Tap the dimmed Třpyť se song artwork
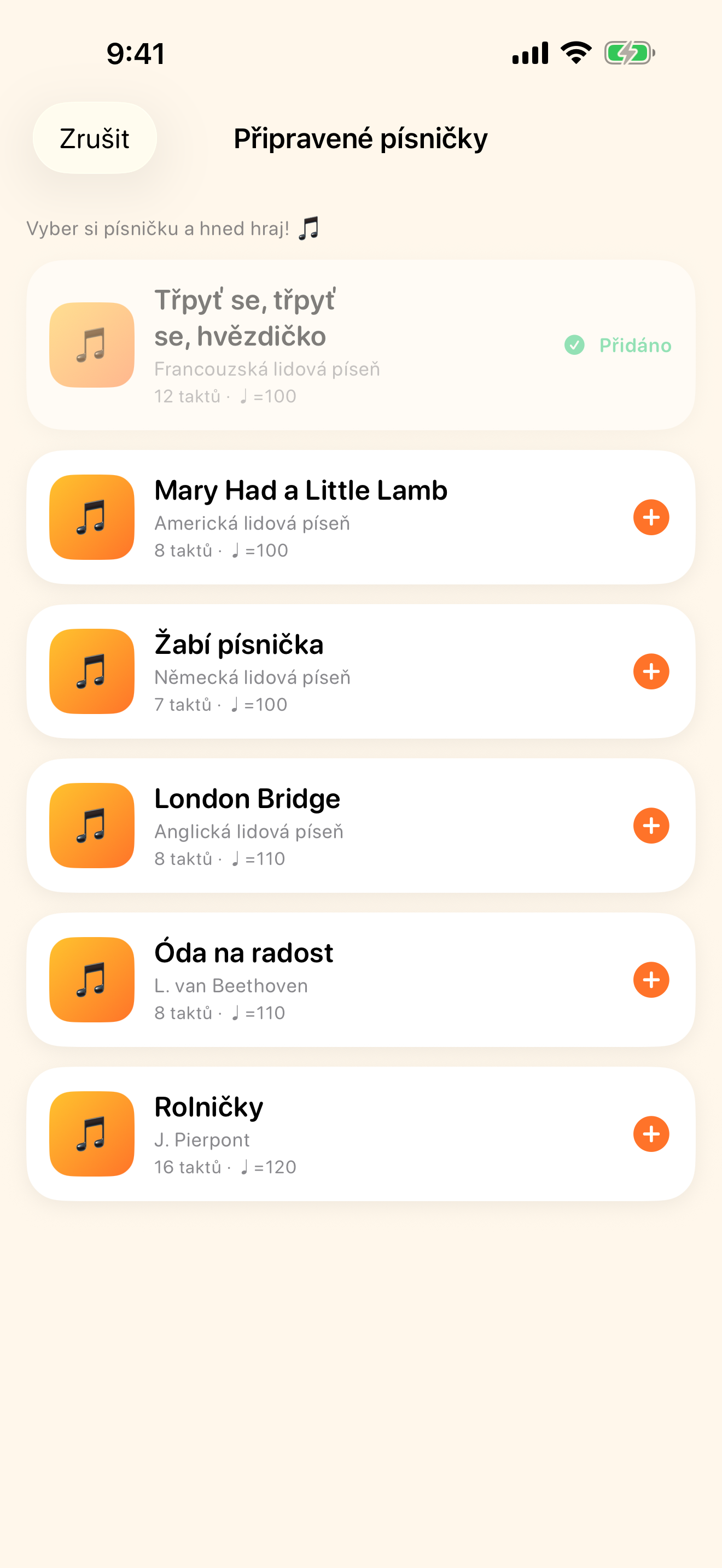The height and width of the screenshot is (1568, 722). point(92,345)
